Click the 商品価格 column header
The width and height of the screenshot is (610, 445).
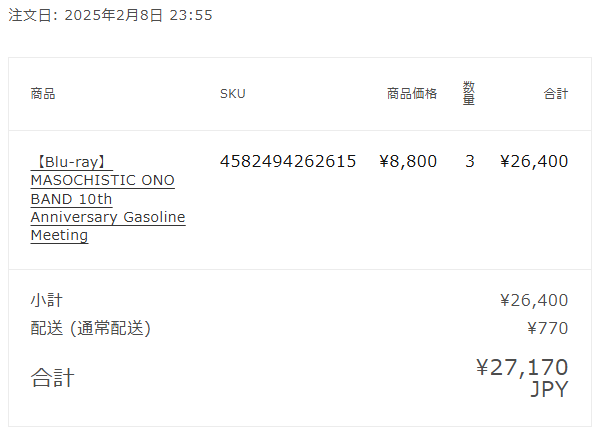412,94
